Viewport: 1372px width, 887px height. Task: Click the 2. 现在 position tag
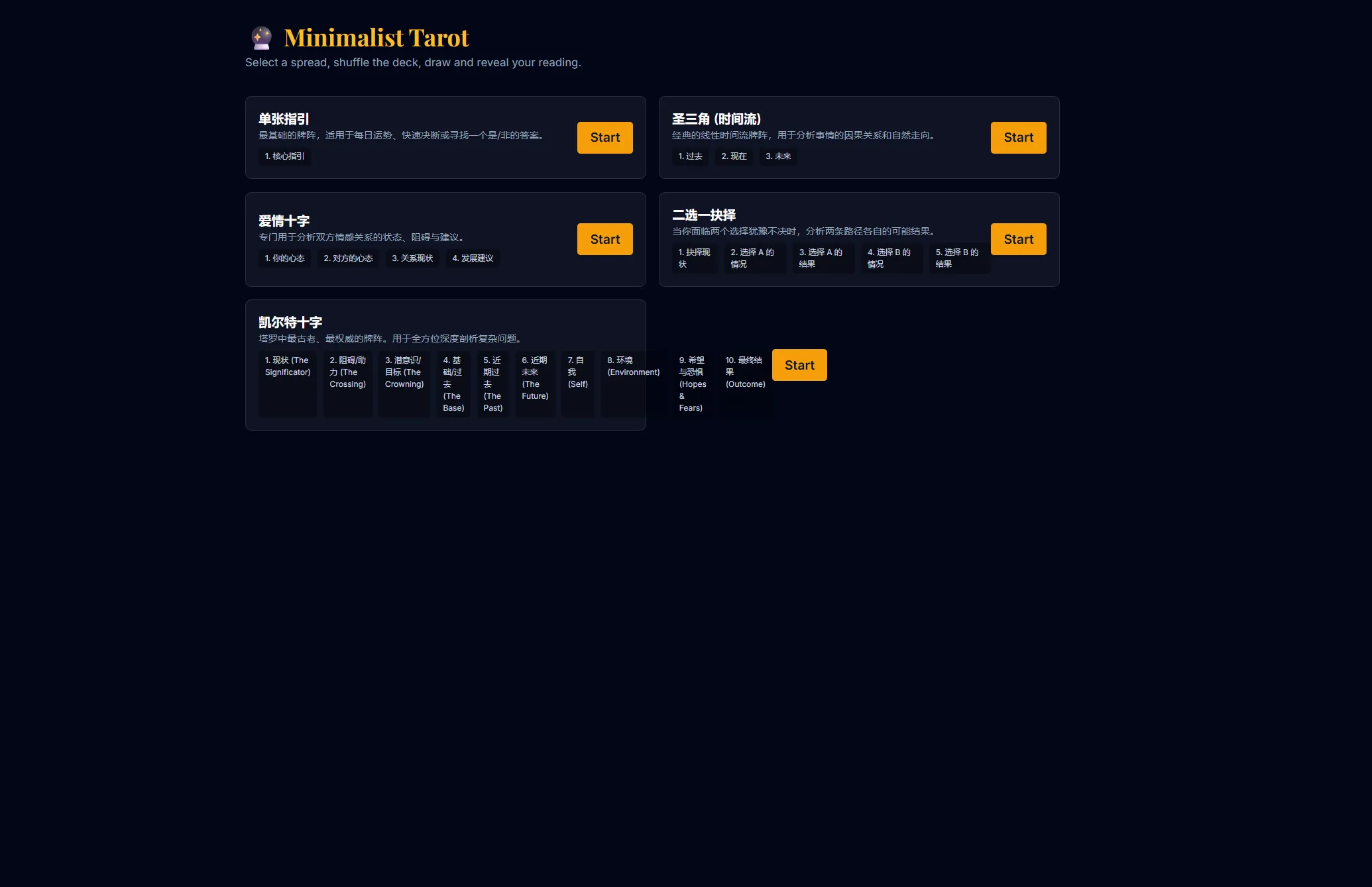[x=734, y=156]
